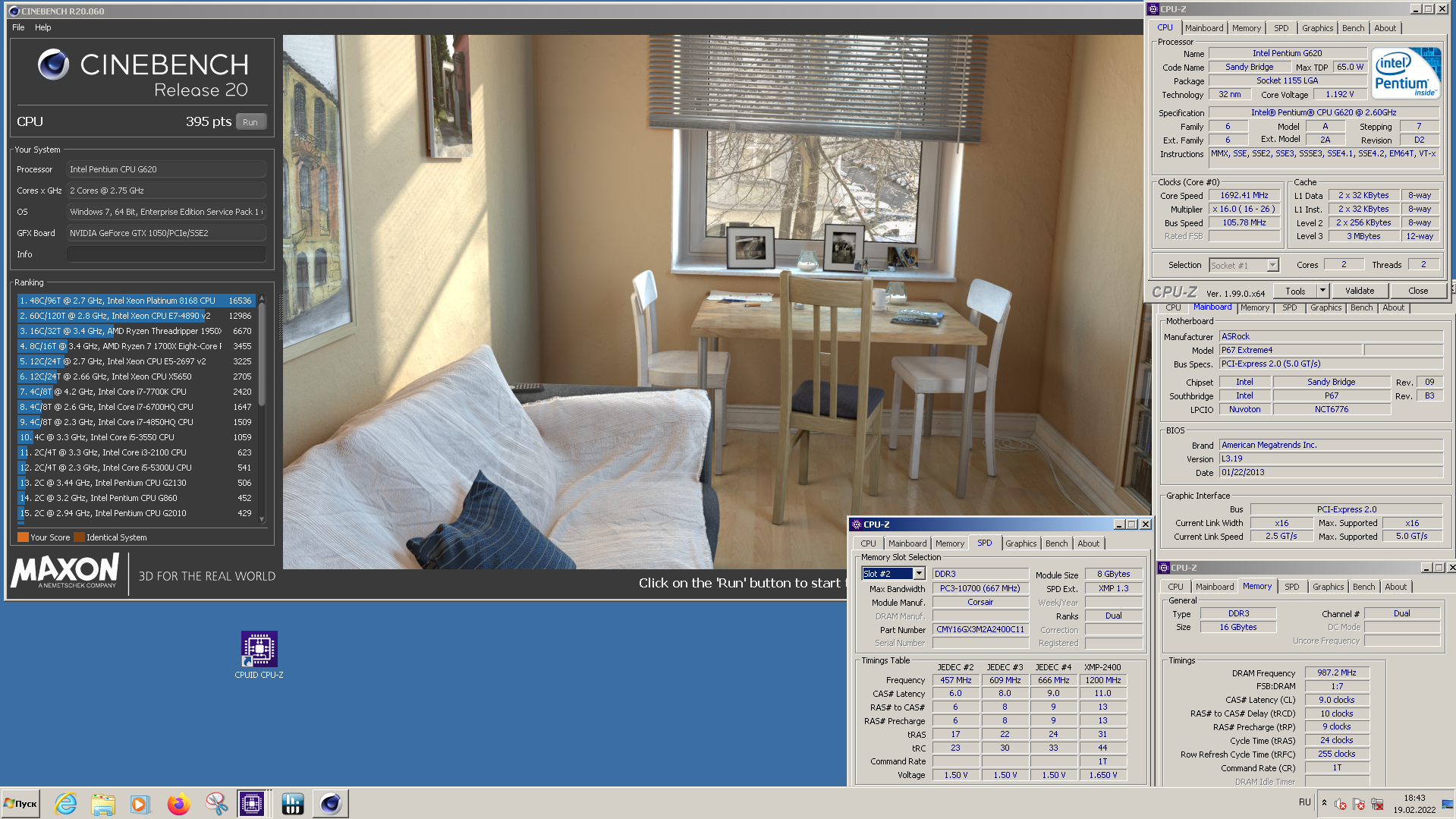
Task: Click the muted volume icon in the tray
Action: point(1340,804)
